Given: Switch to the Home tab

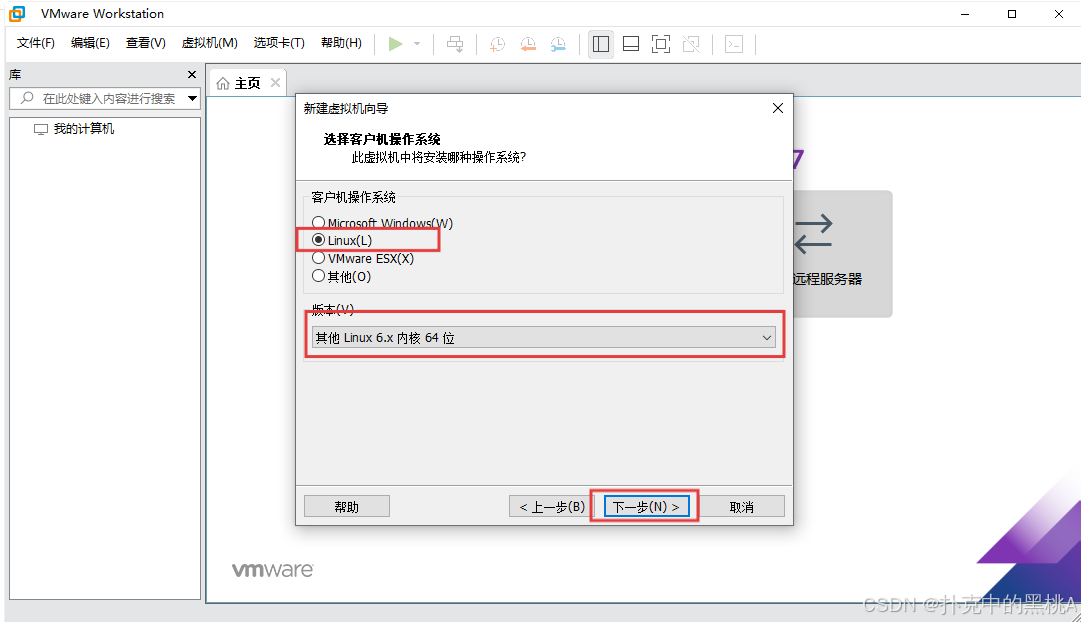Looking at the screenshot, I should coord(247,83).
